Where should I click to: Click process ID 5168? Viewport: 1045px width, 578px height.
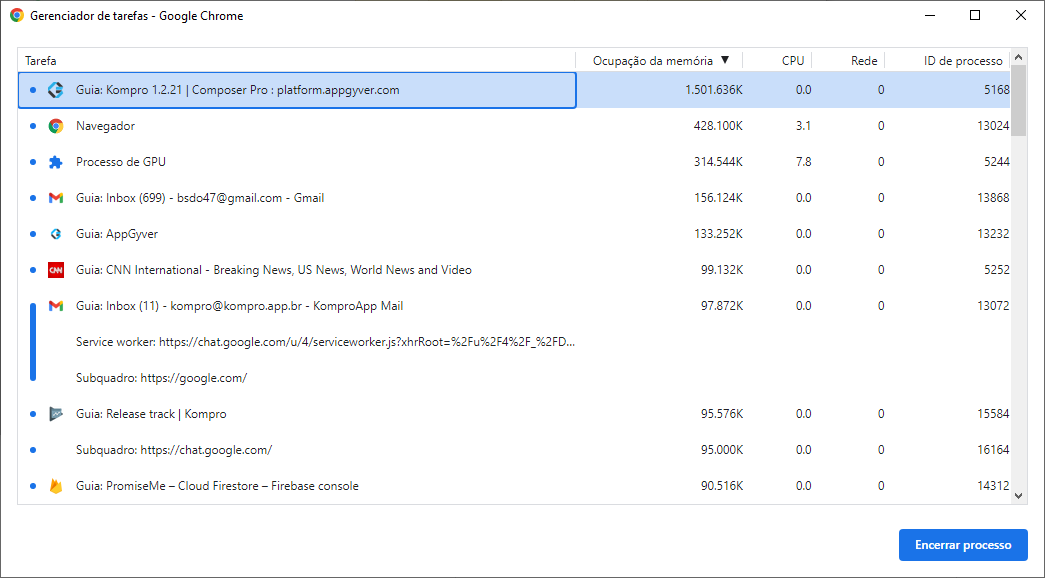tap(996, 90)
